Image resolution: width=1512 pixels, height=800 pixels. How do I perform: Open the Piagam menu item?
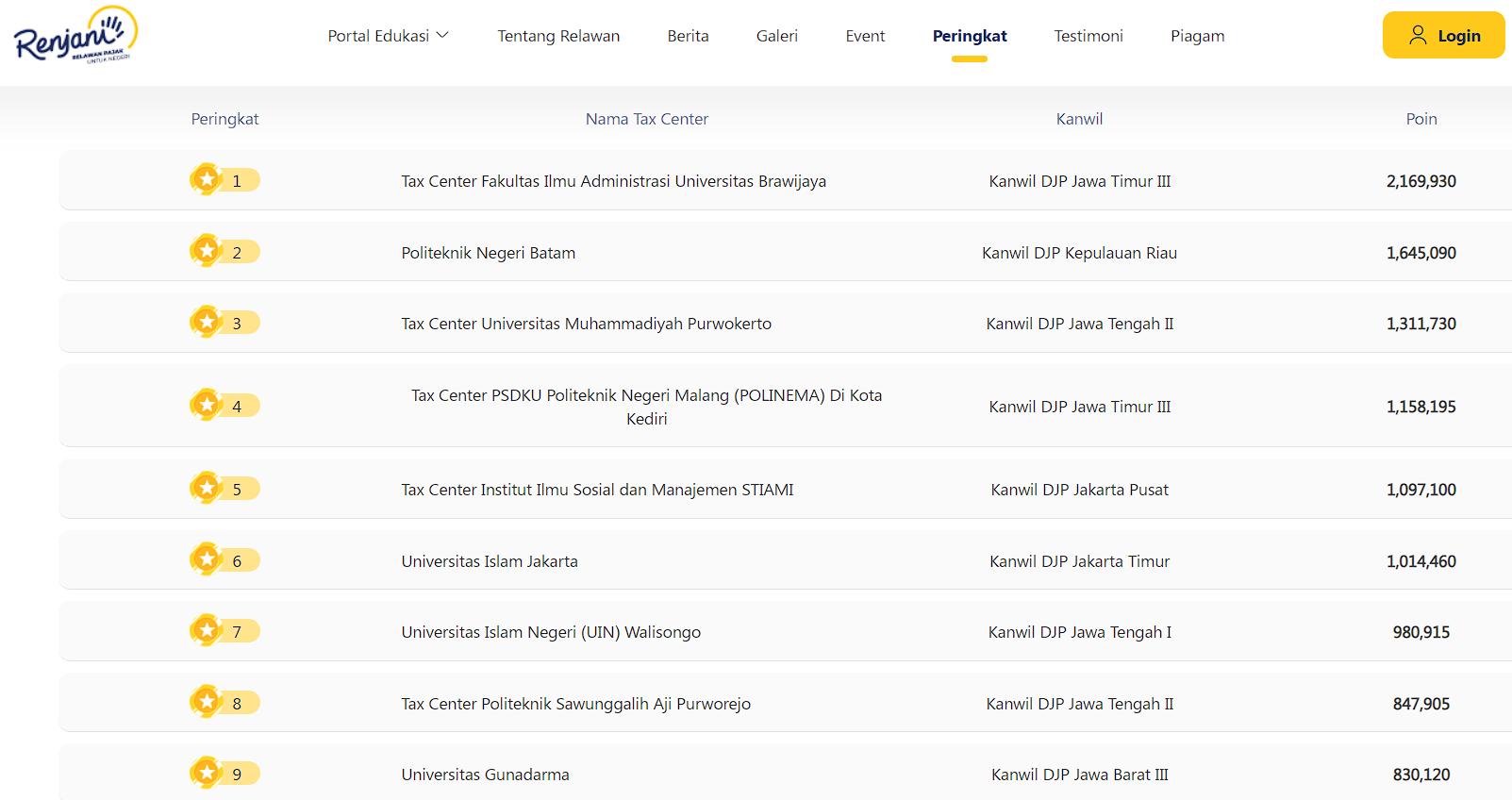coord(1198,36)
